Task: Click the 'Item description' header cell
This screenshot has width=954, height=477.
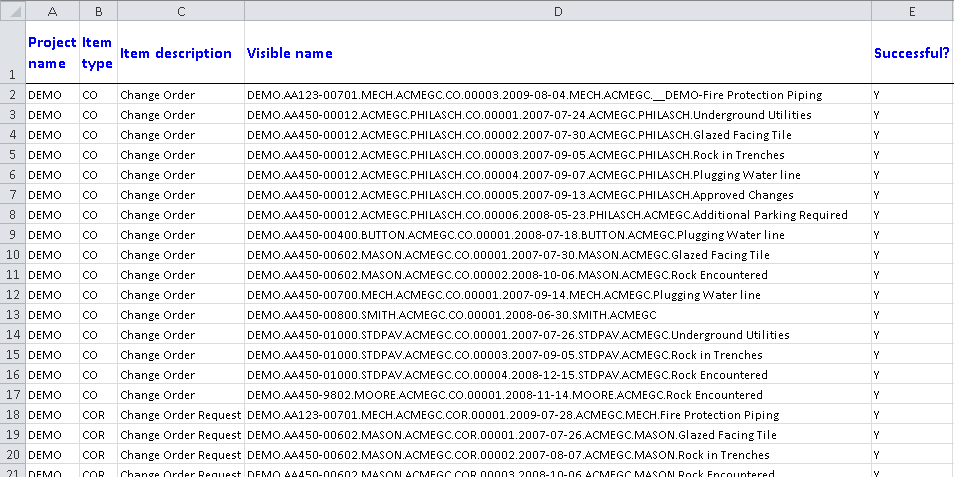Action: [x=176, y=53]
